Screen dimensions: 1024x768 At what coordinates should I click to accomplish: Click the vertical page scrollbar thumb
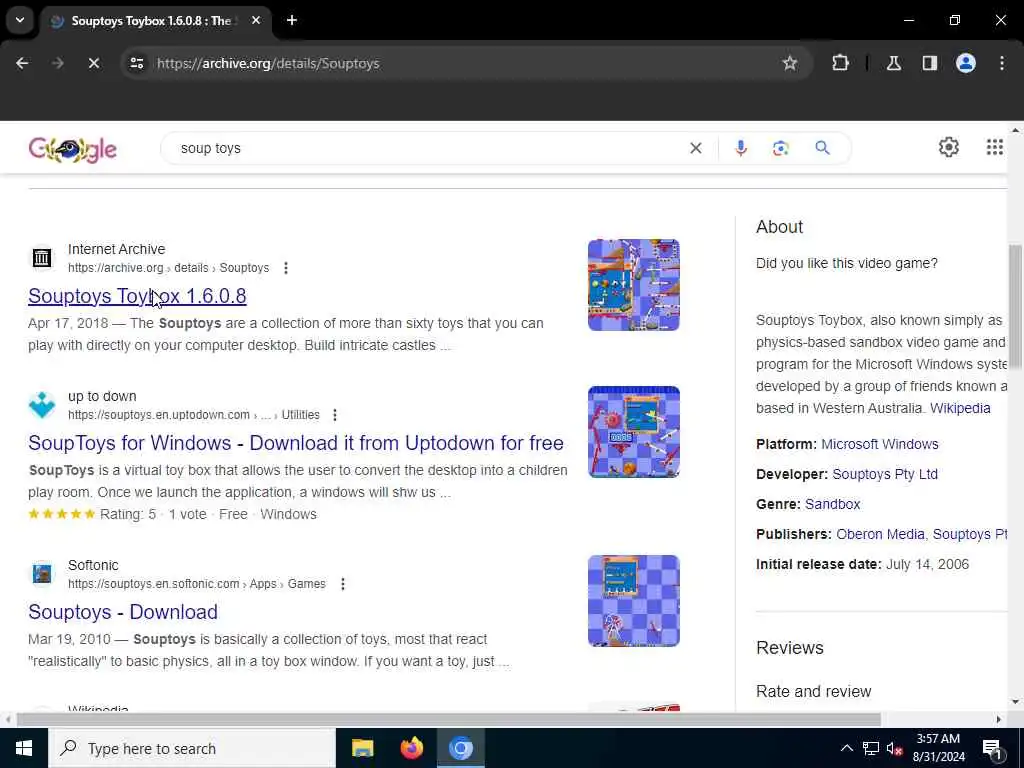pos(1016,307)
